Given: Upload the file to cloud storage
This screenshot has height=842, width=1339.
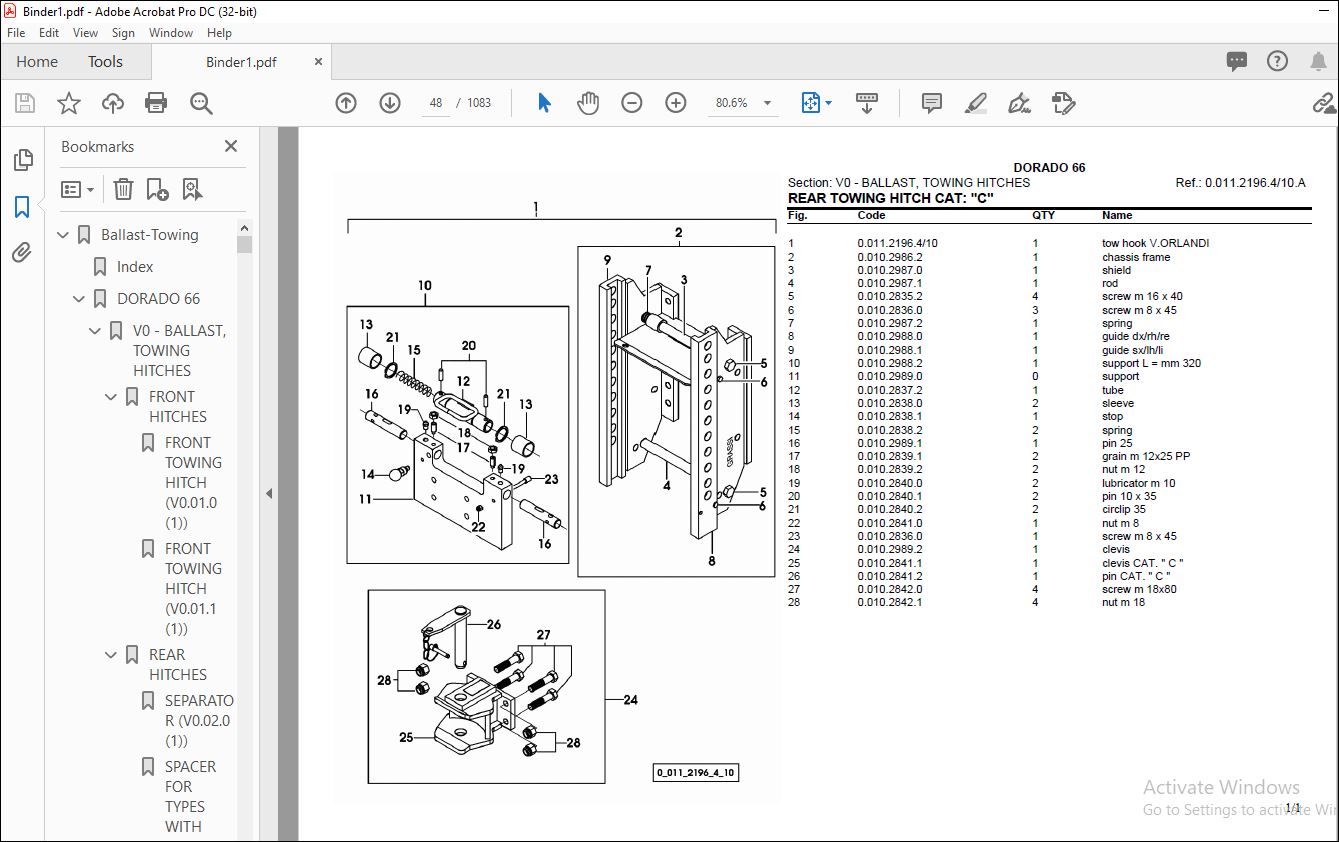Looking at the screenshot, I should [x=113, y=103].
